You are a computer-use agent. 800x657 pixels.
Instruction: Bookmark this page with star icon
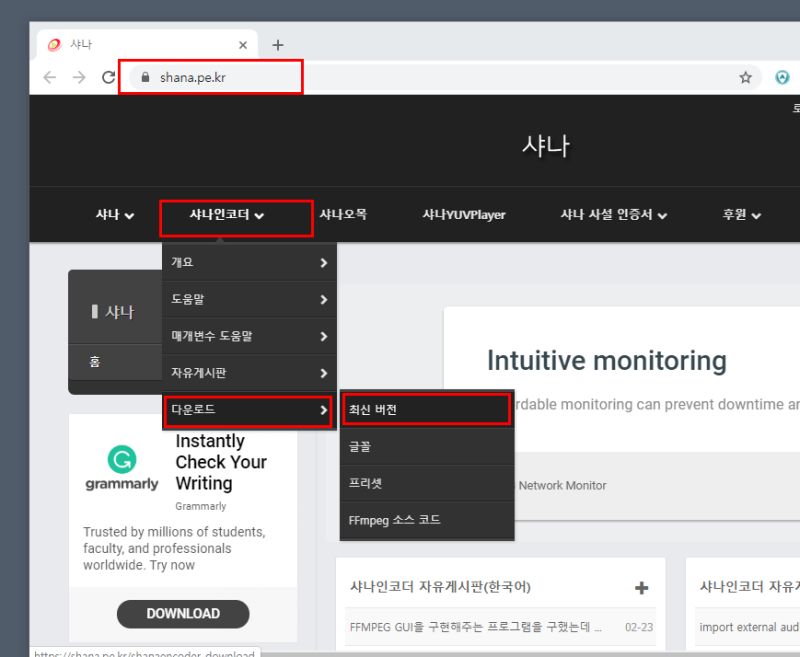tap(745, 78)
